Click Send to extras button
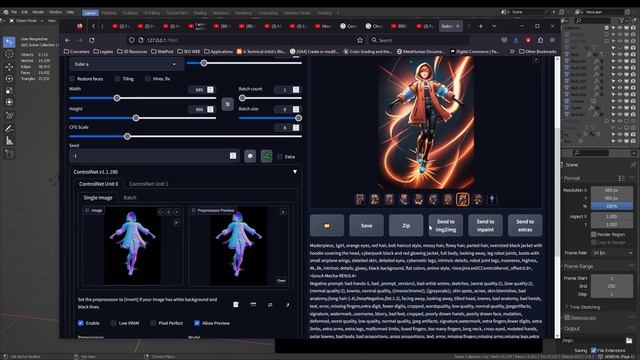The image size is (640, 360). [x=525, y=225]
